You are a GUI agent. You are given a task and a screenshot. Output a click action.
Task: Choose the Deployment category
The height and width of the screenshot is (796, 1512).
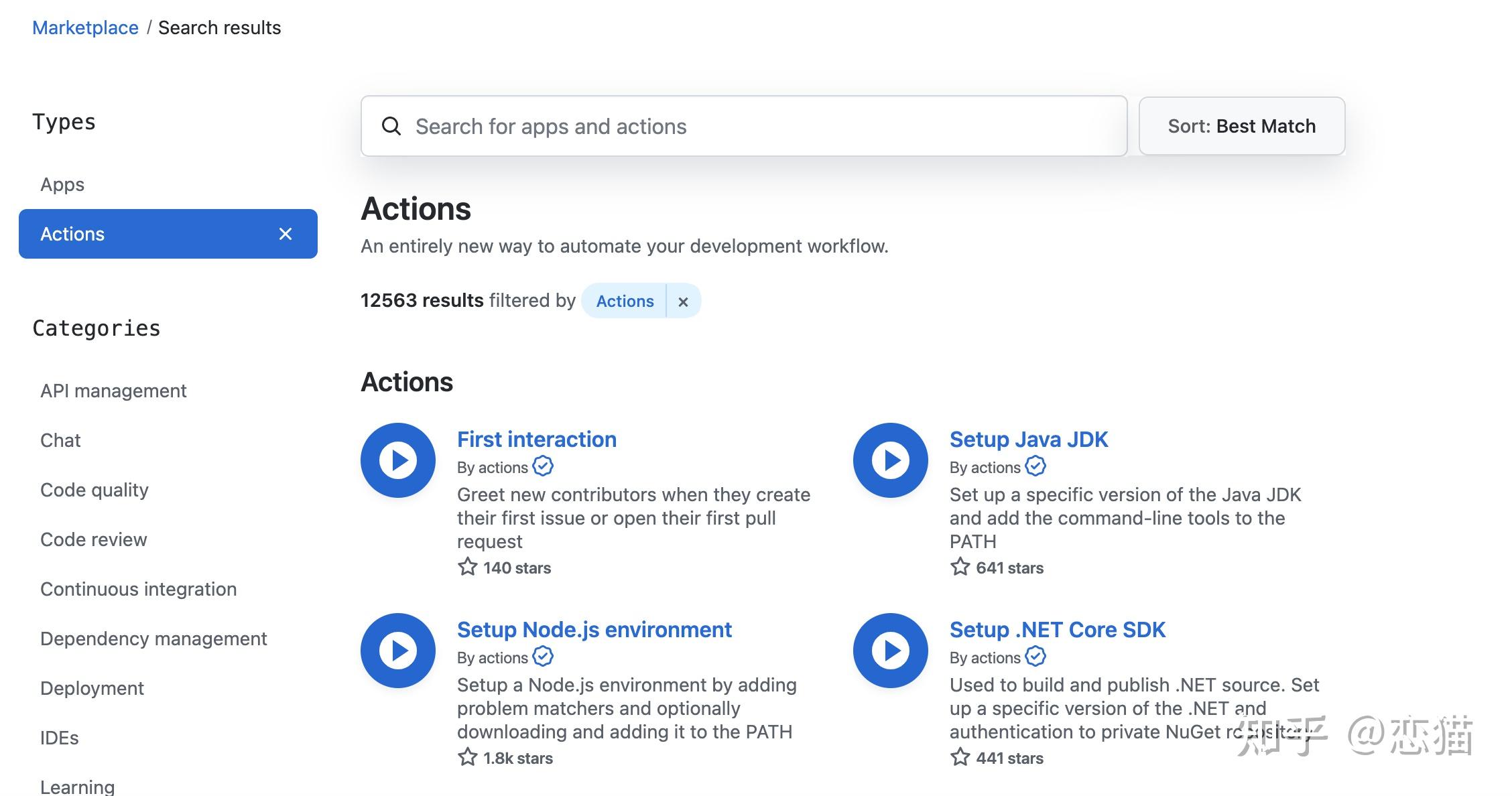point(92,688)
